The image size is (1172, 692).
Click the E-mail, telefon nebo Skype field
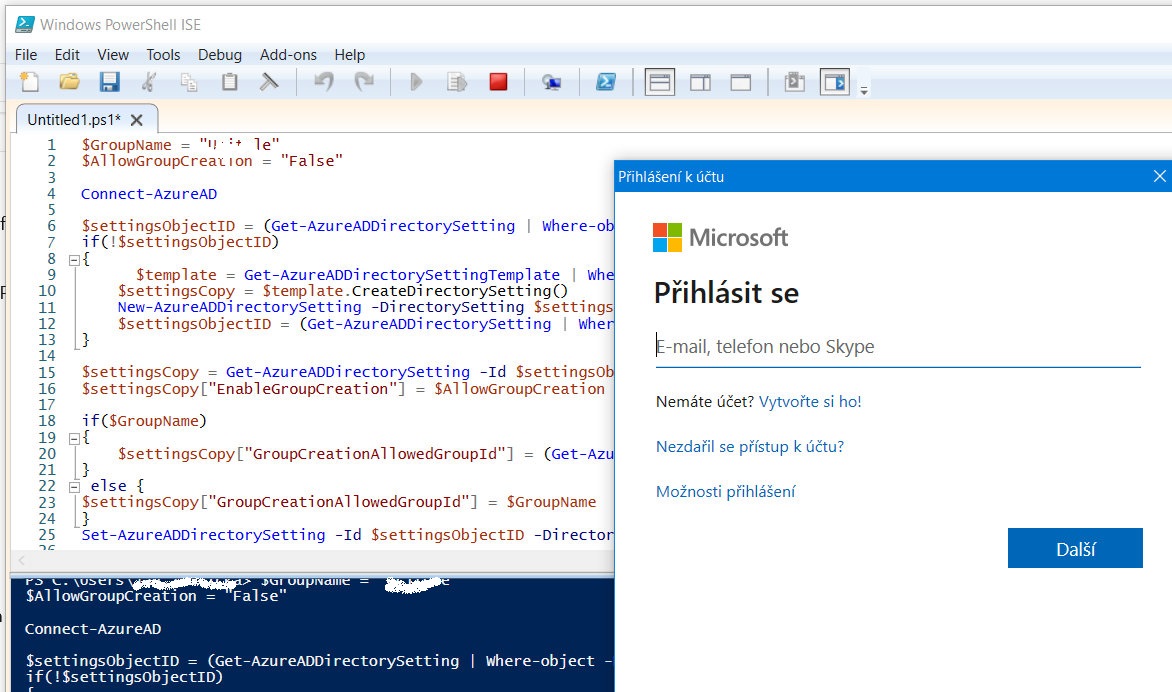click(x=898, y=347)
